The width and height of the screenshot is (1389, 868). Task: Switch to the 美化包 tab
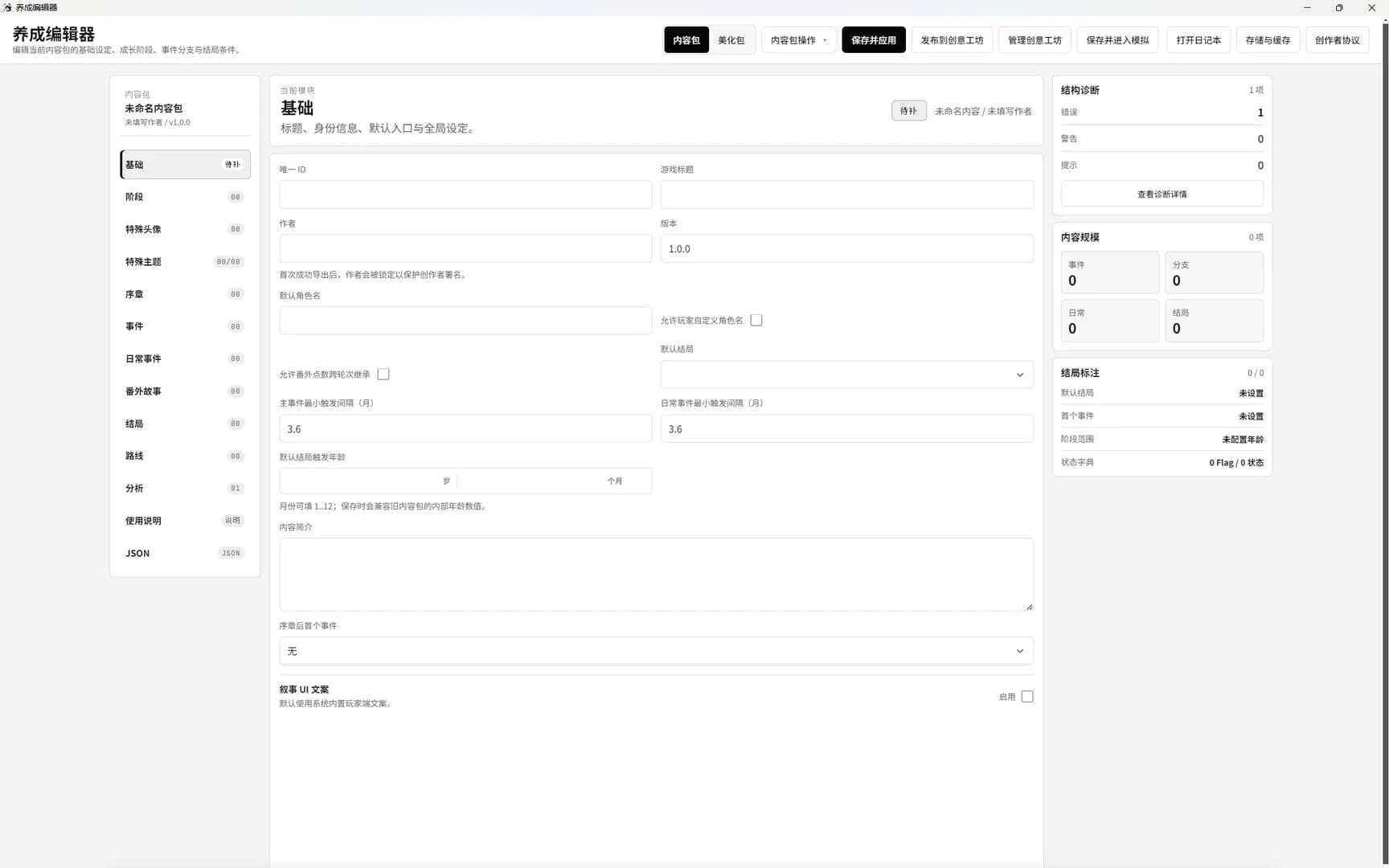731,40
